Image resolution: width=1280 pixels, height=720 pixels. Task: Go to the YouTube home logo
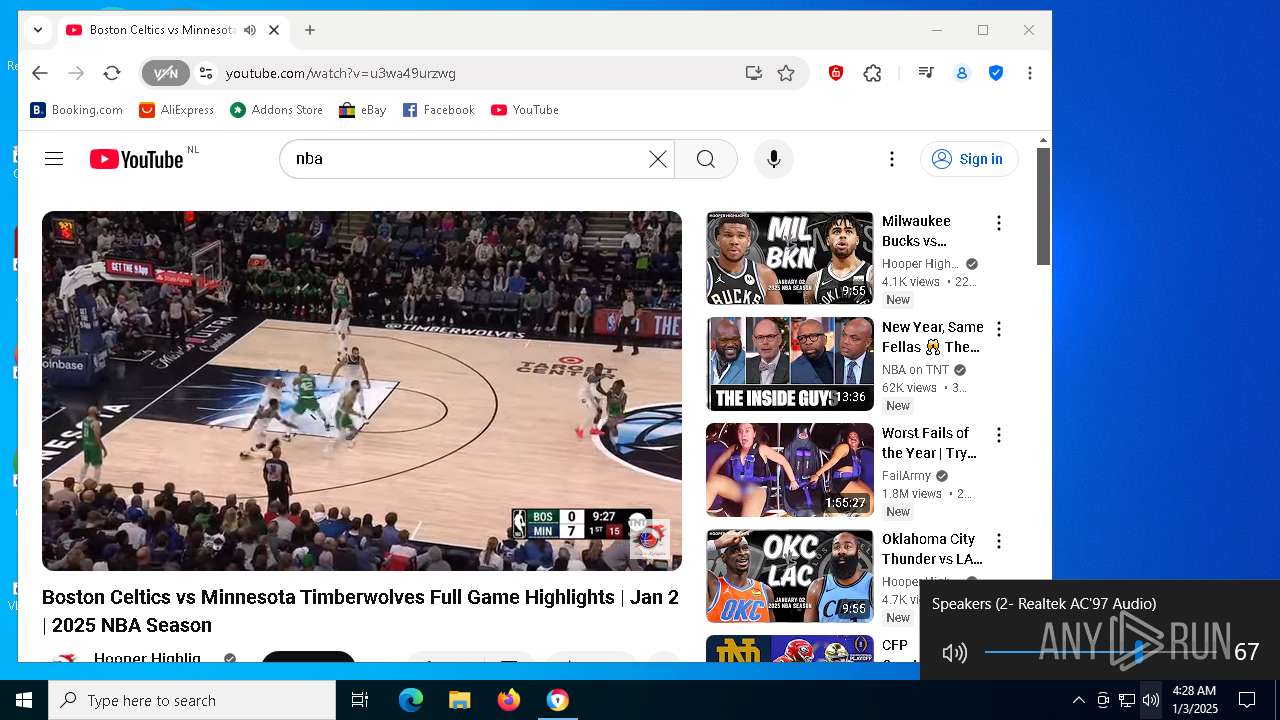pos(137,159)
